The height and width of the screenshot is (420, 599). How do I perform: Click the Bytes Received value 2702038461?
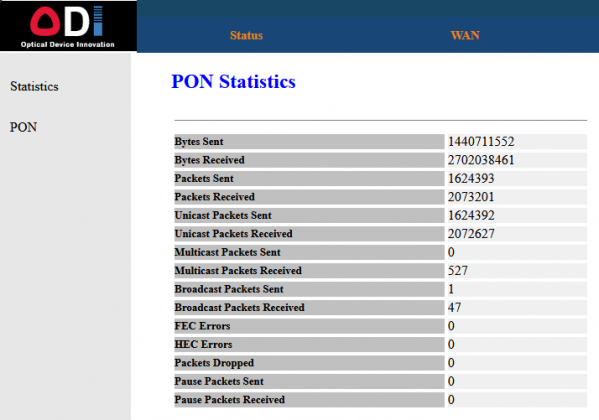(481, 160)
